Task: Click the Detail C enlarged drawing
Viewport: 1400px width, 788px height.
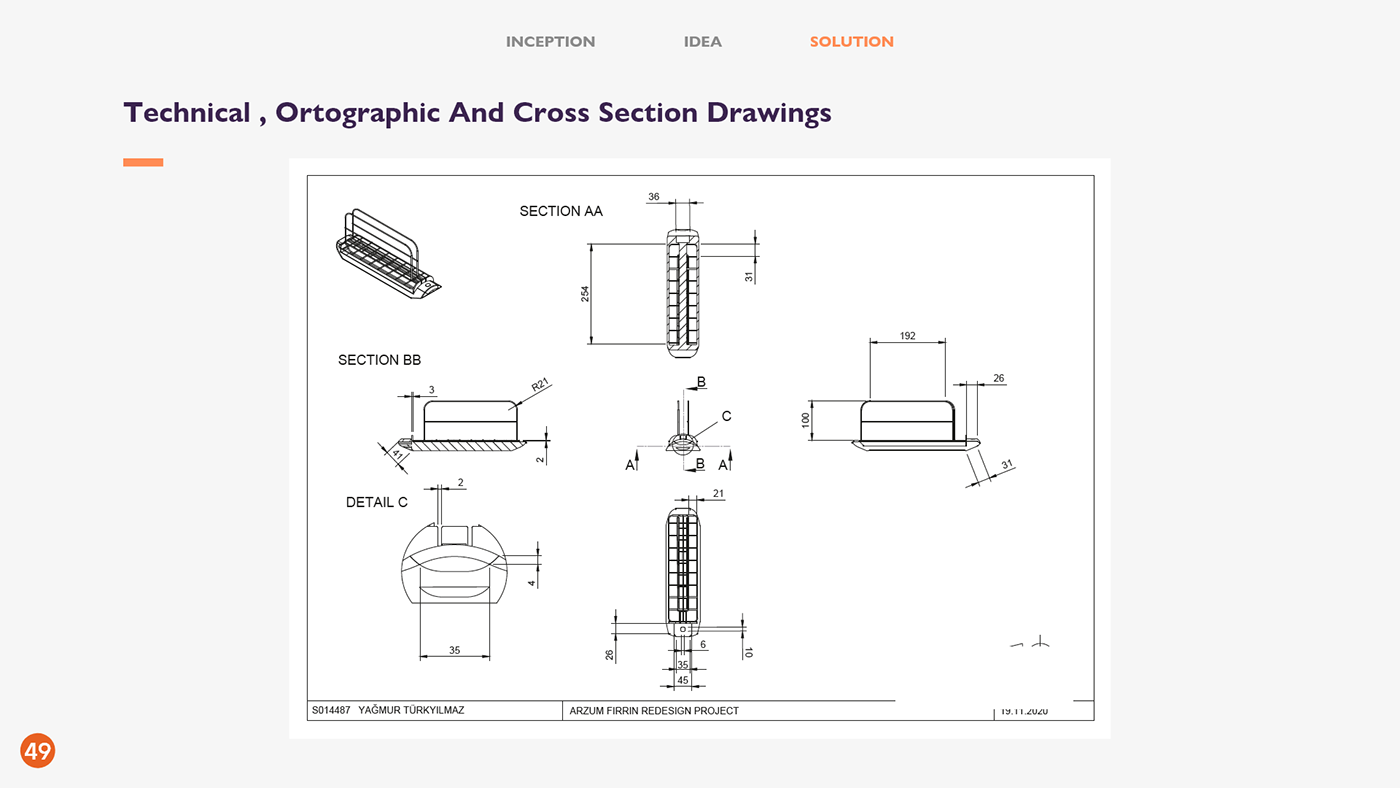Action: tap(454, 565)
